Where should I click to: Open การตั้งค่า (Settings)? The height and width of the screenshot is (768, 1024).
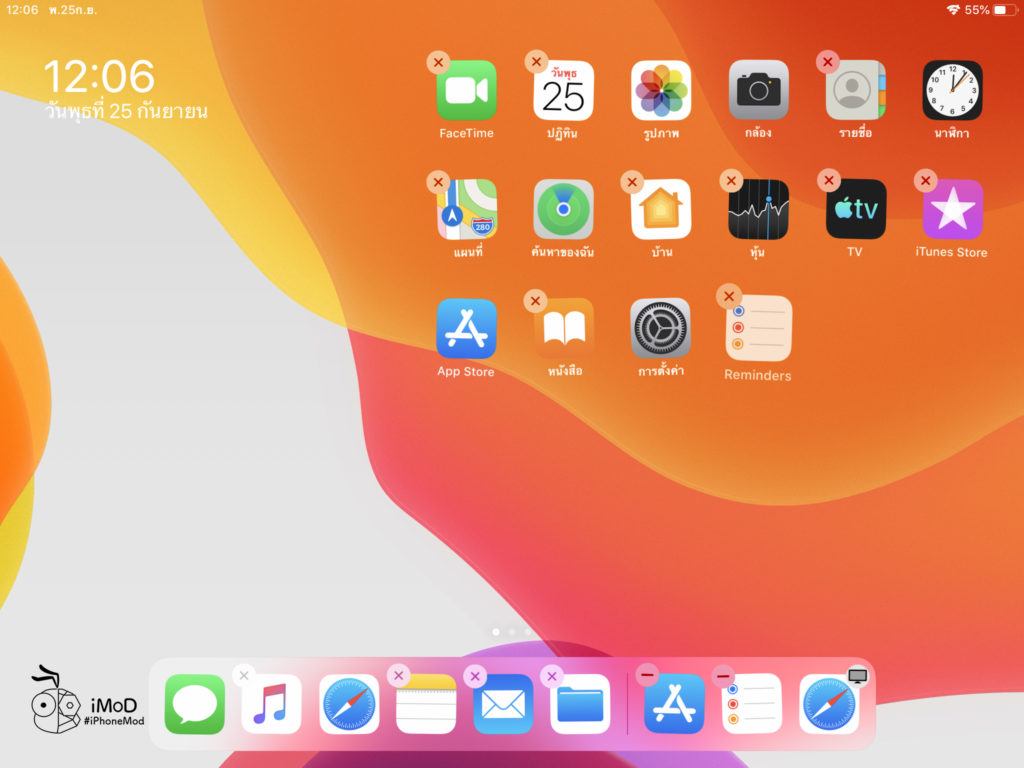[660, 332]
